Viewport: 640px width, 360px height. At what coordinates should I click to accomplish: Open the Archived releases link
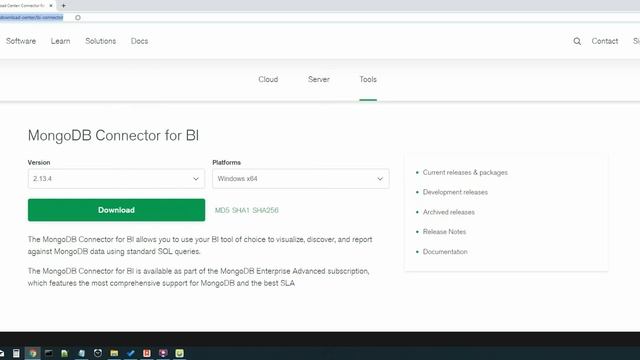click(x=449, y=212)
